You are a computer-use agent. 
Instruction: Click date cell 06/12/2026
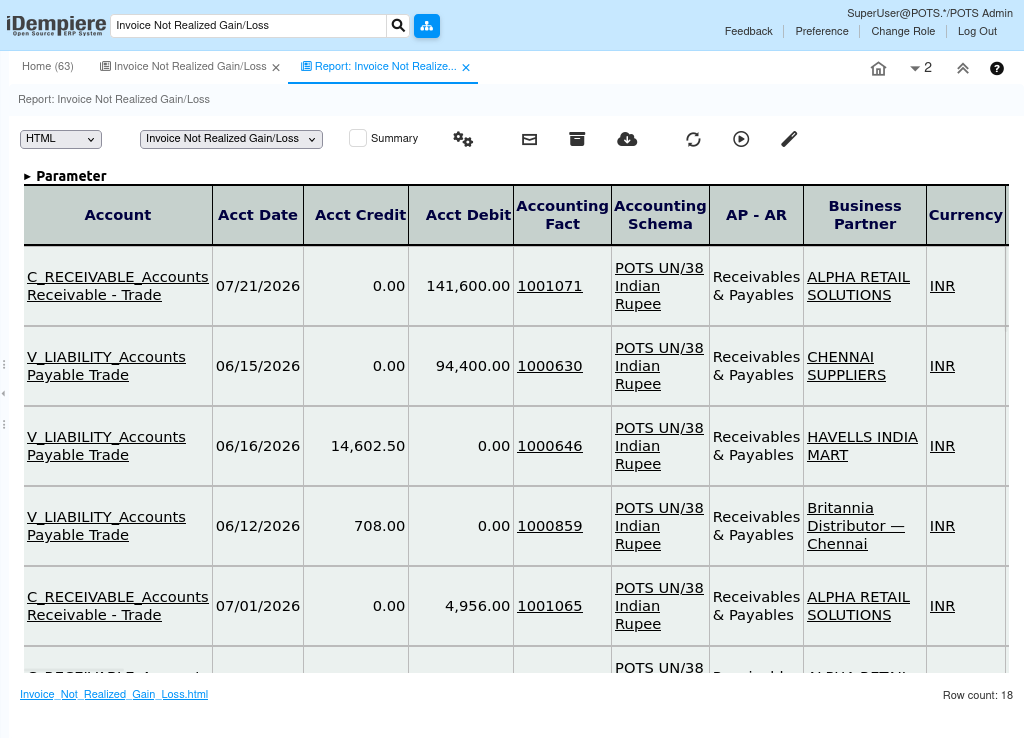[258, 526]
